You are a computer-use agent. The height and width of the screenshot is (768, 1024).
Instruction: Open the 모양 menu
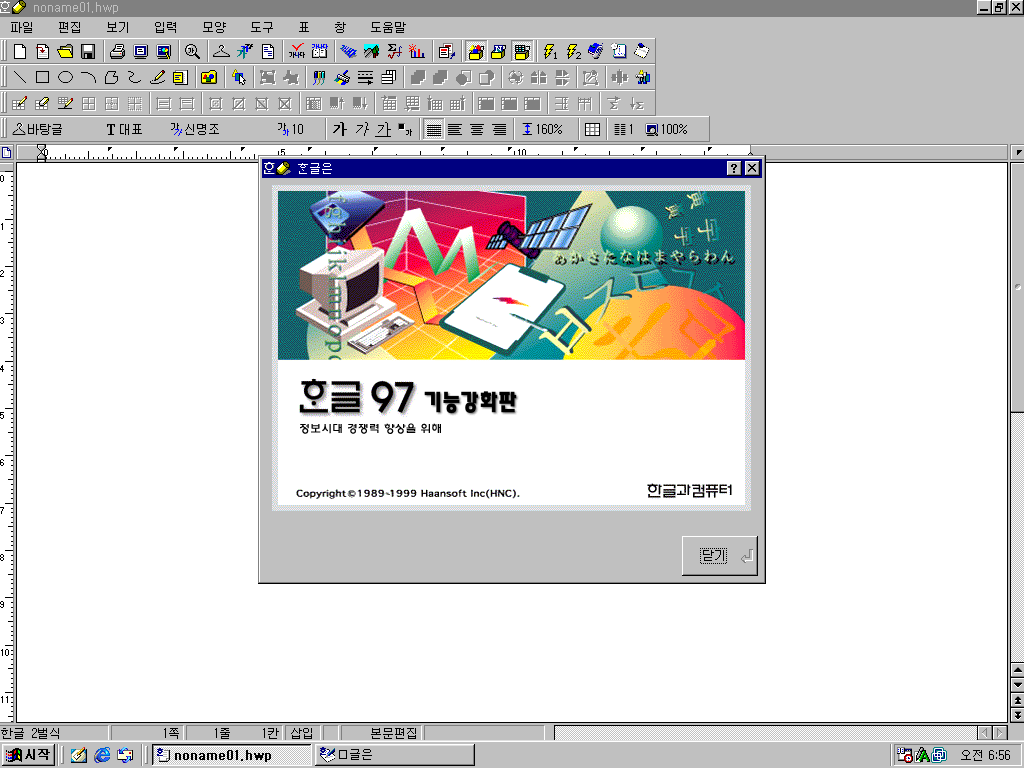(x=214, y=27)
